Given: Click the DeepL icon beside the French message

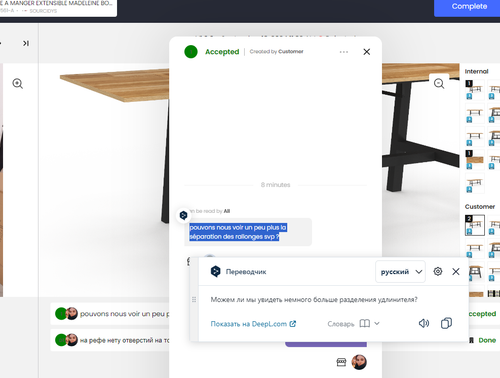Looking at the screenshot, I should pos(183,215).
